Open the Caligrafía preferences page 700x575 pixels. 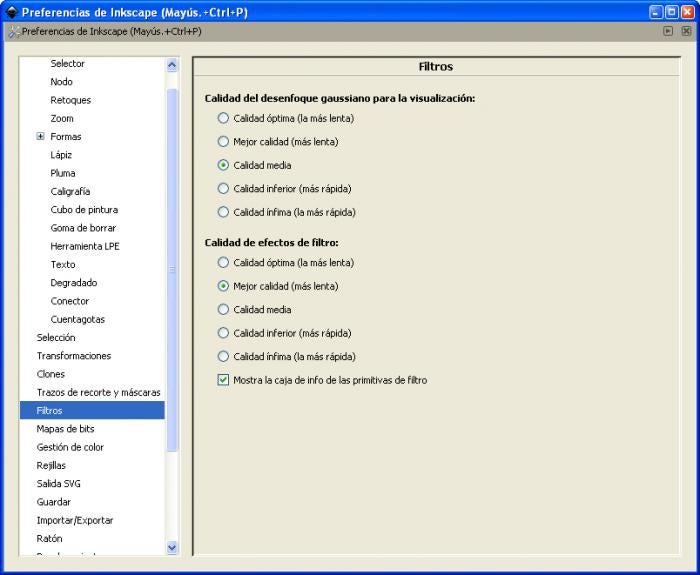click(71, 192)
